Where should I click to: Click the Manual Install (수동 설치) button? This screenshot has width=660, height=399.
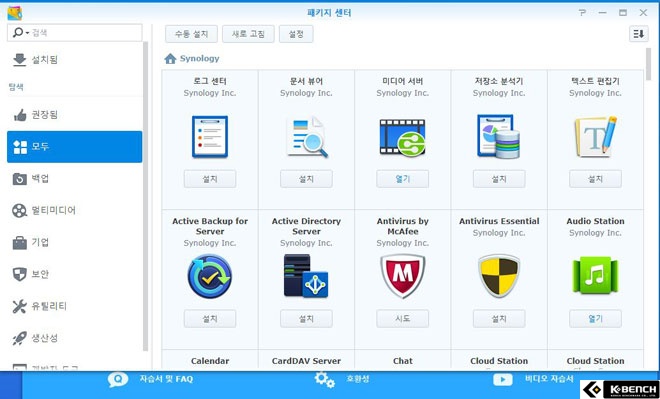191,34
